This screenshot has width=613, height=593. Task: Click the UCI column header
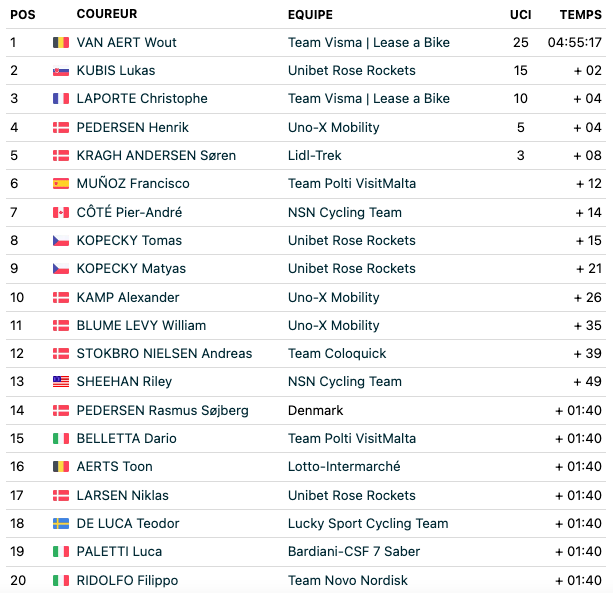tap(521, 14)
